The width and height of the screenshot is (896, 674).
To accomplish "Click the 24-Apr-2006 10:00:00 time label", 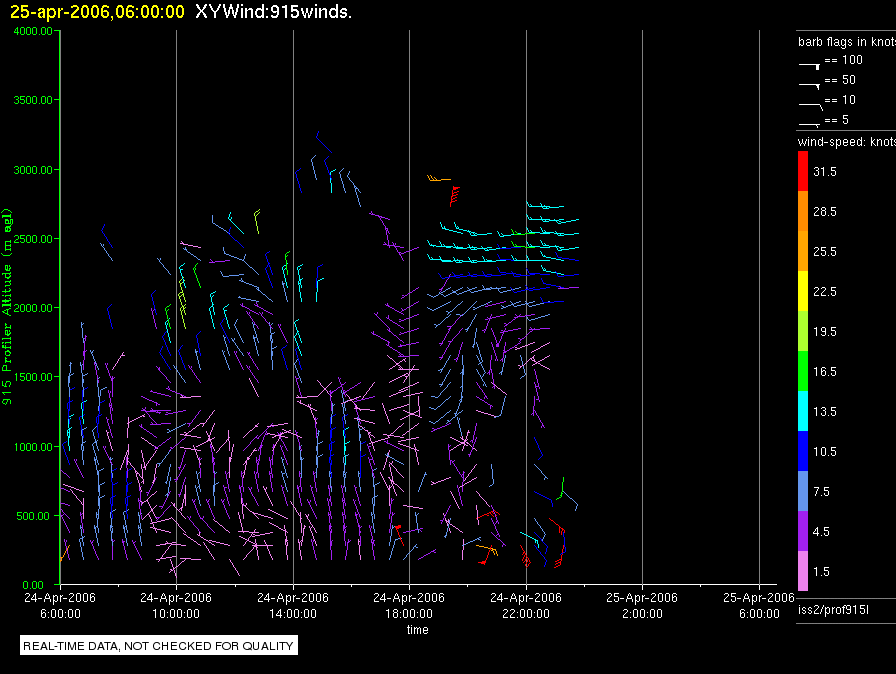I will coord(176,605).
